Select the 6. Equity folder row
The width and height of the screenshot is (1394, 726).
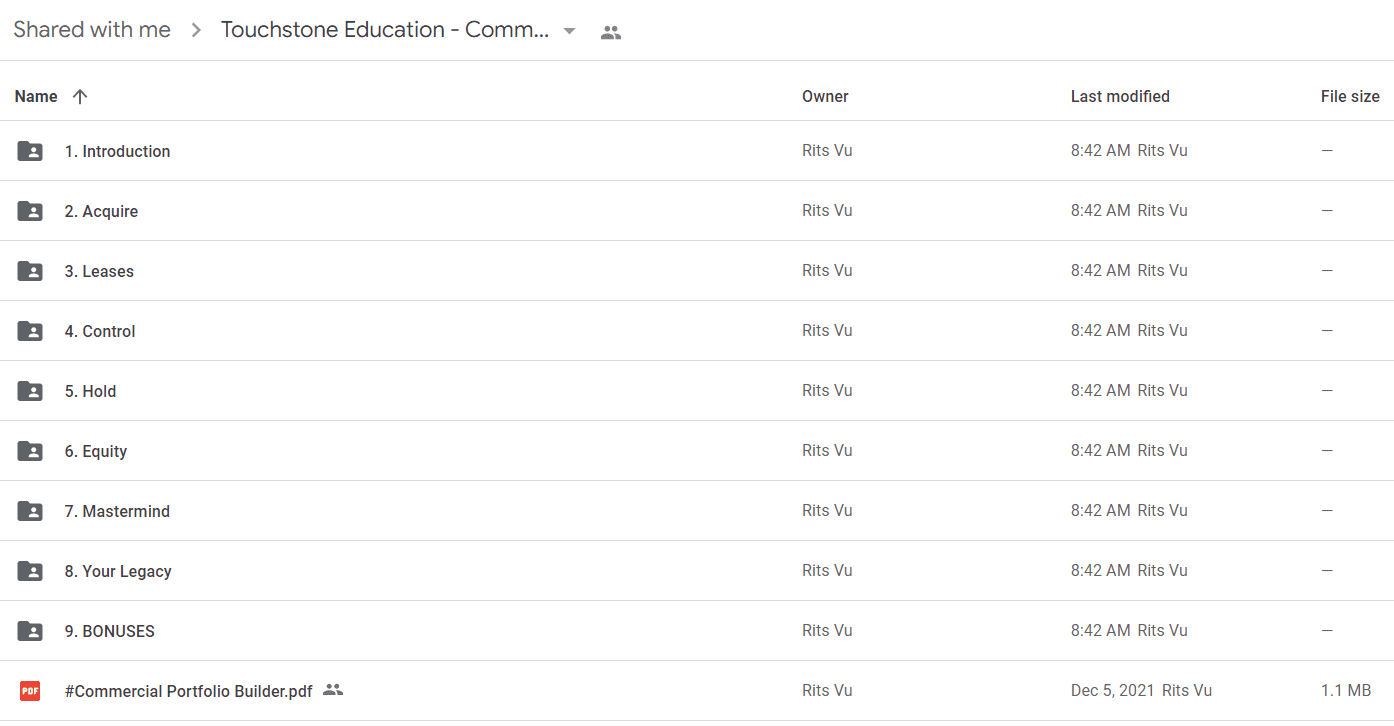click(x=697, y=451)
